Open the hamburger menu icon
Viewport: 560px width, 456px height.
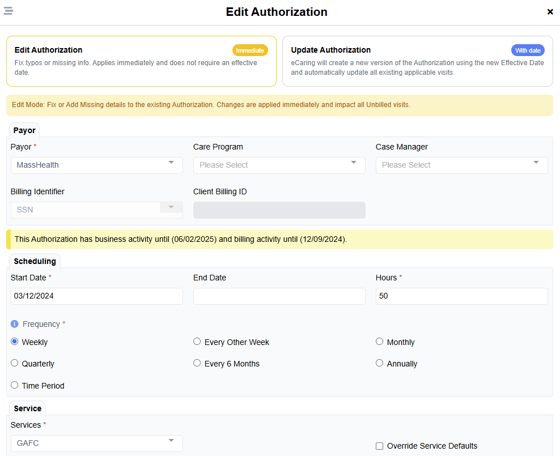8,11
